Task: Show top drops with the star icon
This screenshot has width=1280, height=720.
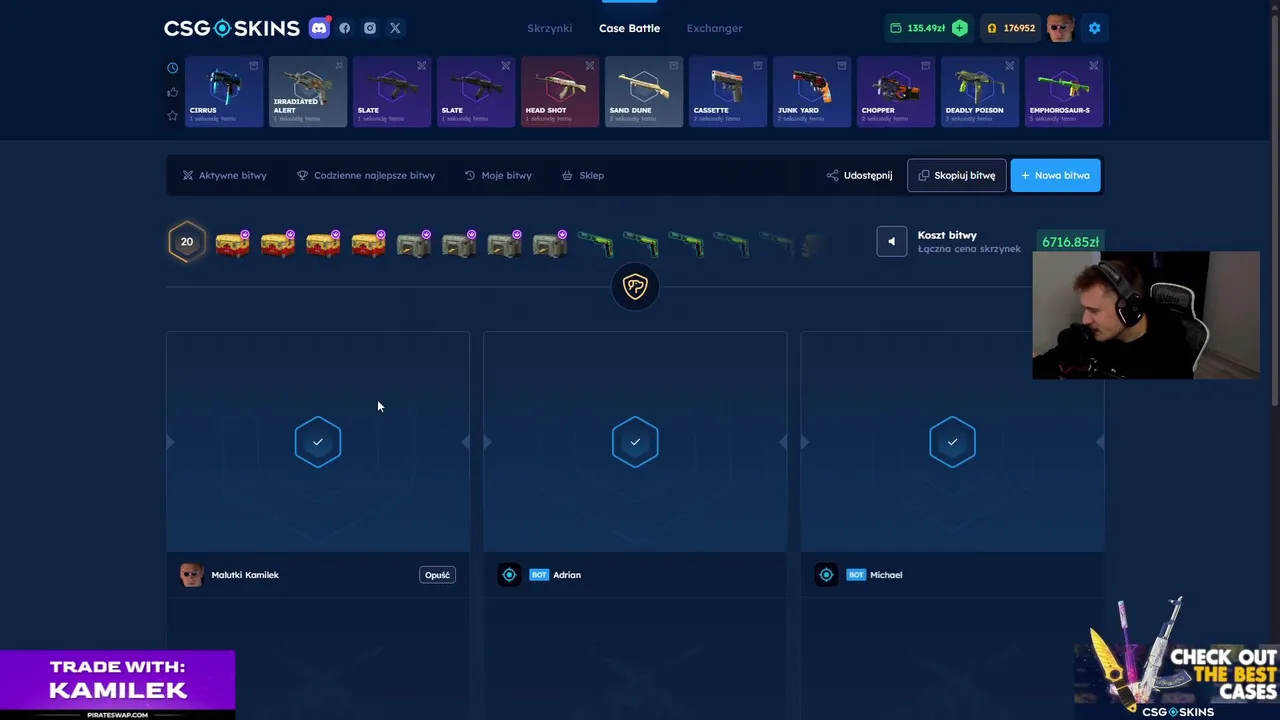Action: 172,116
